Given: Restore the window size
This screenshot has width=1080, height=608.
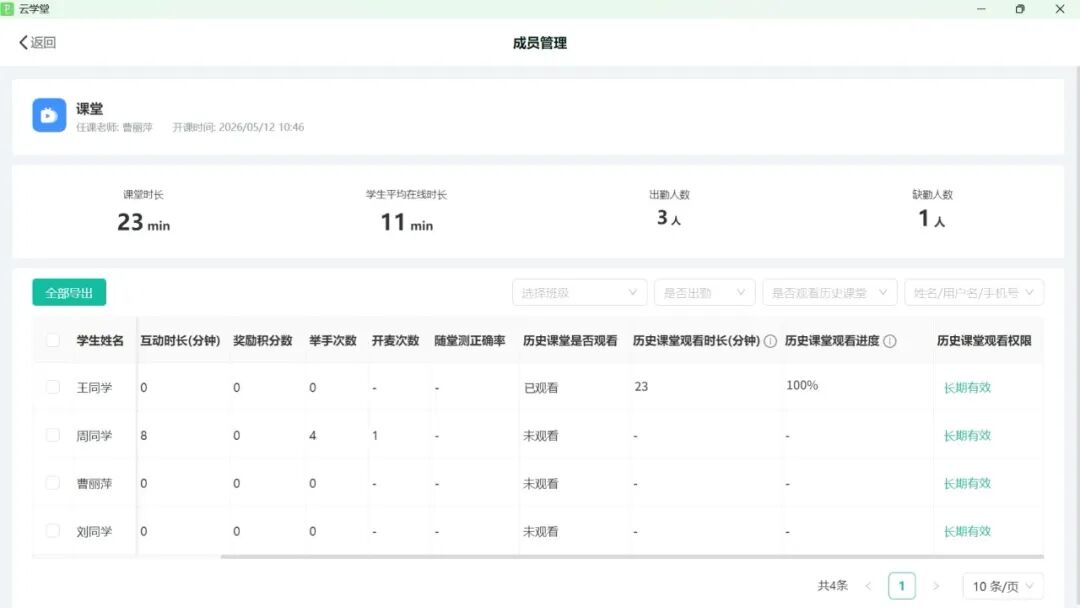Looking at the screenshot, I should [x=1020, y=9].
